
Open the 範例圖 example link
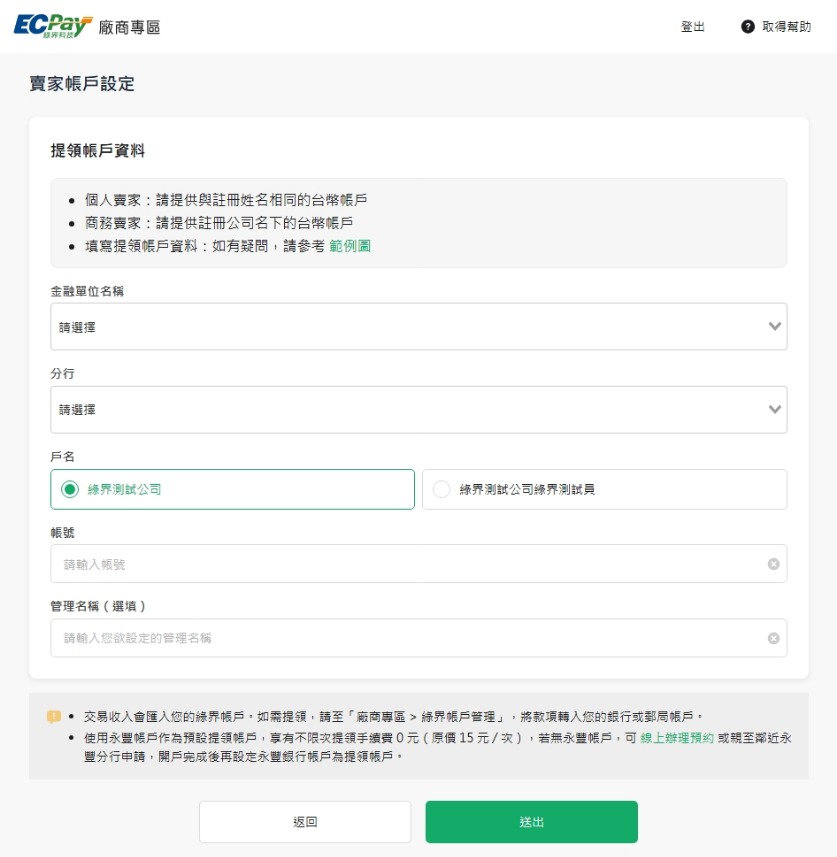pyautogui.click(x=350, y=246)
